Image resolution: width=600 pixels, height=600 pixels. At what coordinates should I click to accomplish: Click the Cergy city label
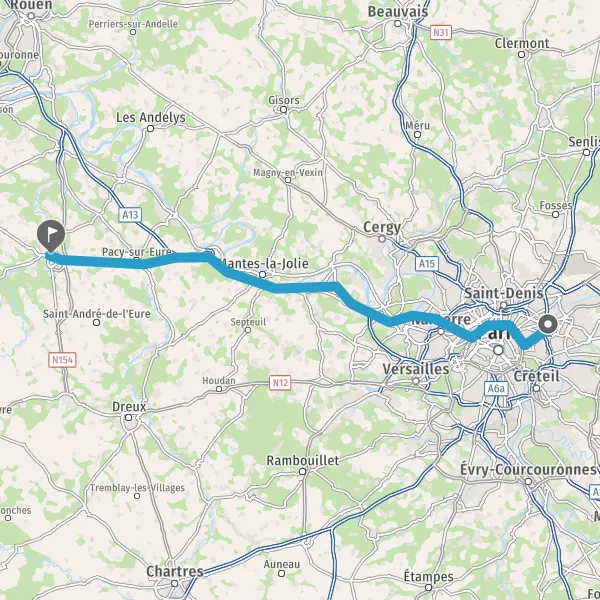pyautogui.click(x=382, y=227)
